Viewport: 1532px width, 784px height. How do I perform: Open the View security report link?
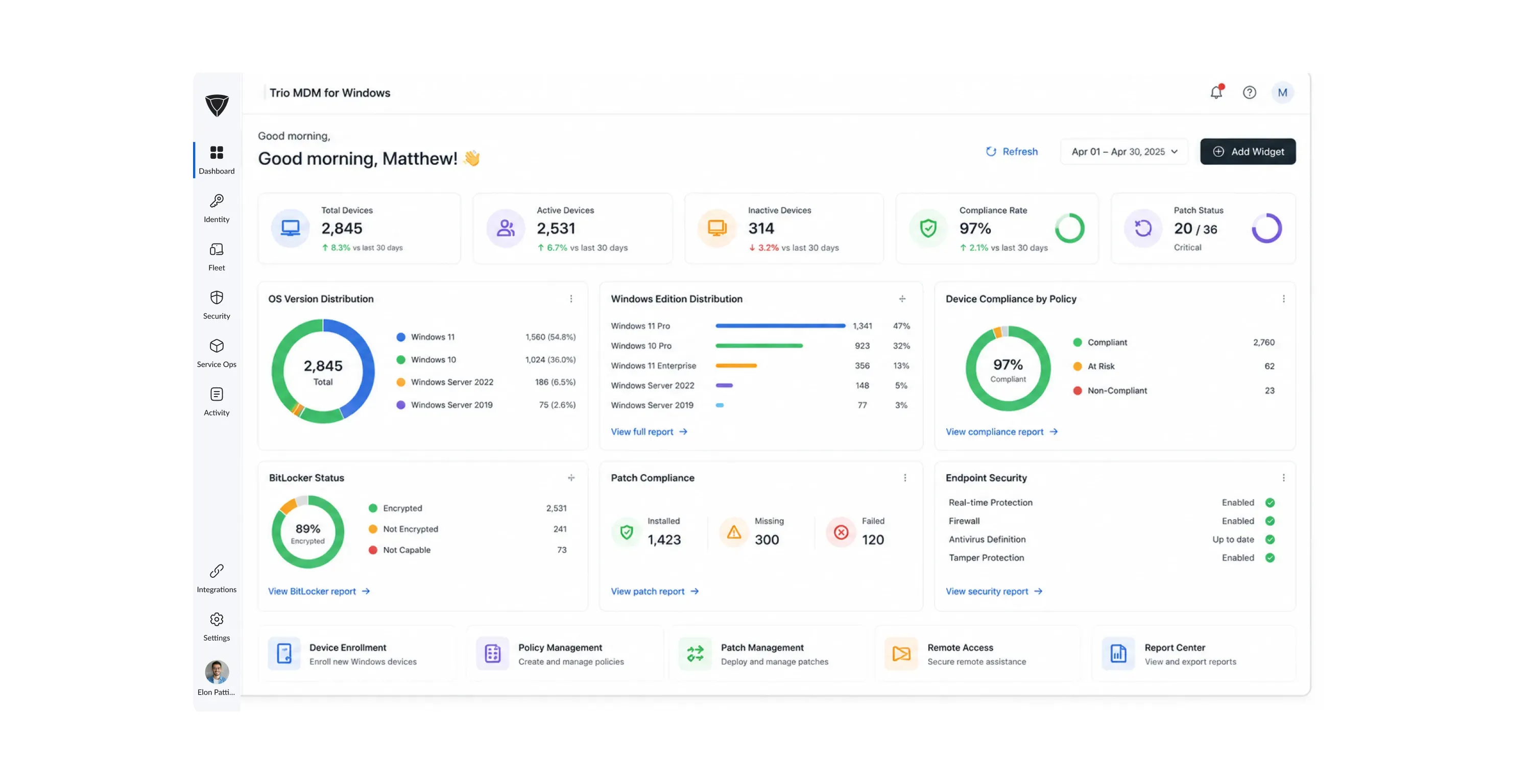[994, 592]
